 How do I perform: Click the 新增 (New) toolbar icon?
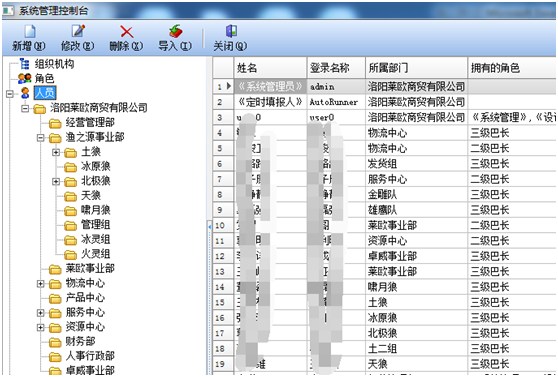coord(30,31)
